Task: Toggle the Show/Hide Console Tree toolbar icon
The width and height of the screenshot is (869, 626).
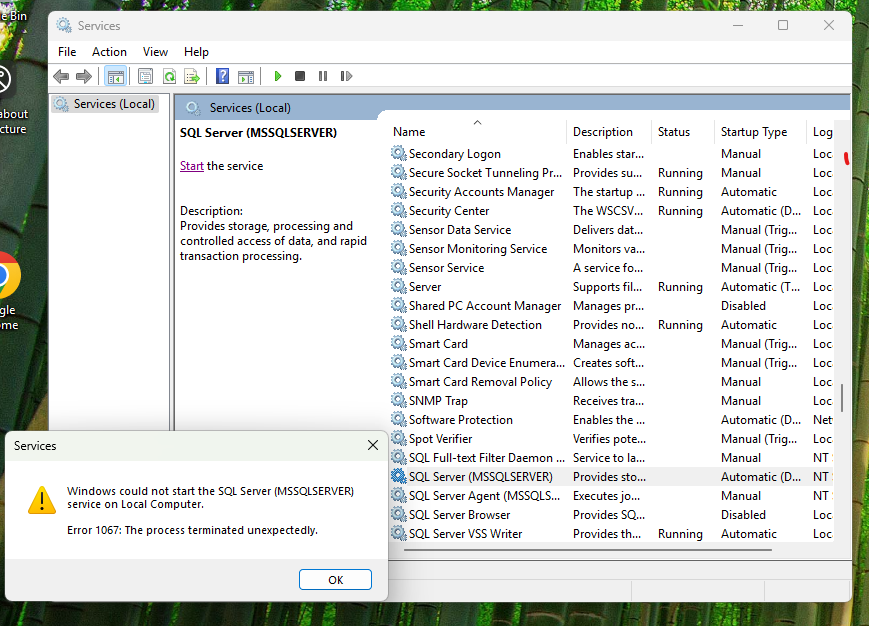Action: (x=116, y=76)
